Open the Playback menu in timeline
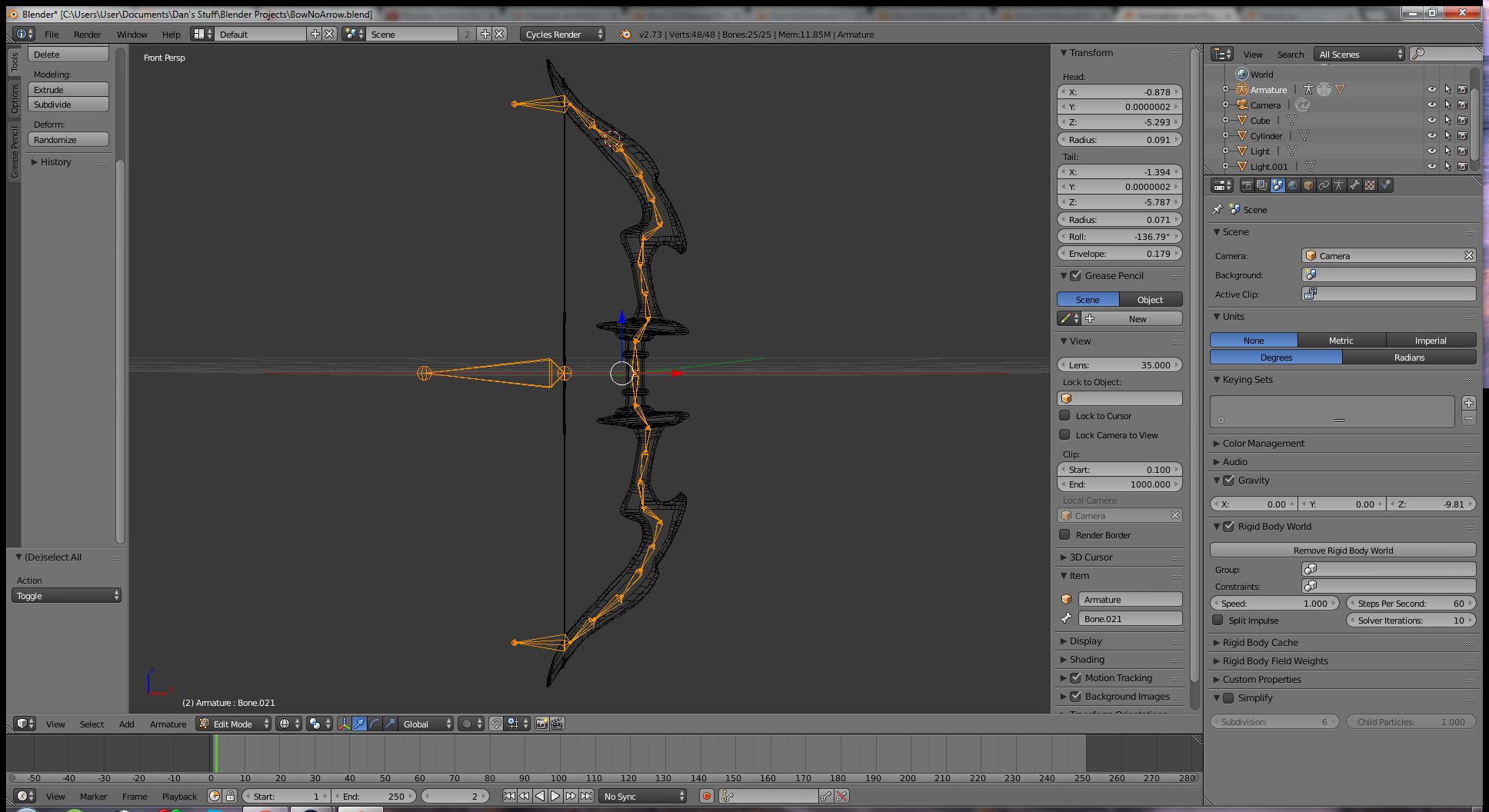The height and width of the screenshot is (812, 1489). click(x=179, y=796)
